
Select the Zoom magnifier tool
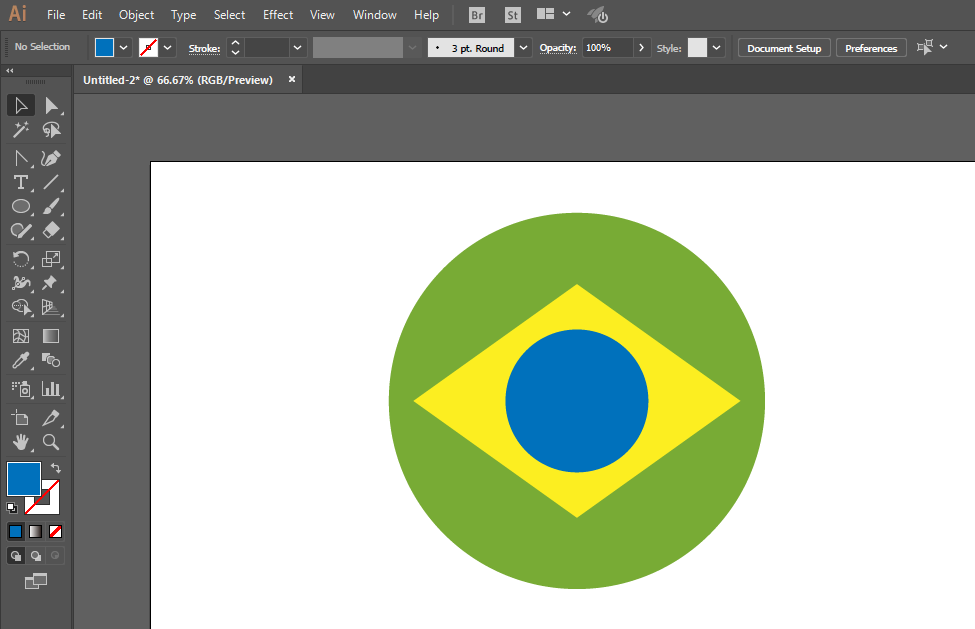51,442
